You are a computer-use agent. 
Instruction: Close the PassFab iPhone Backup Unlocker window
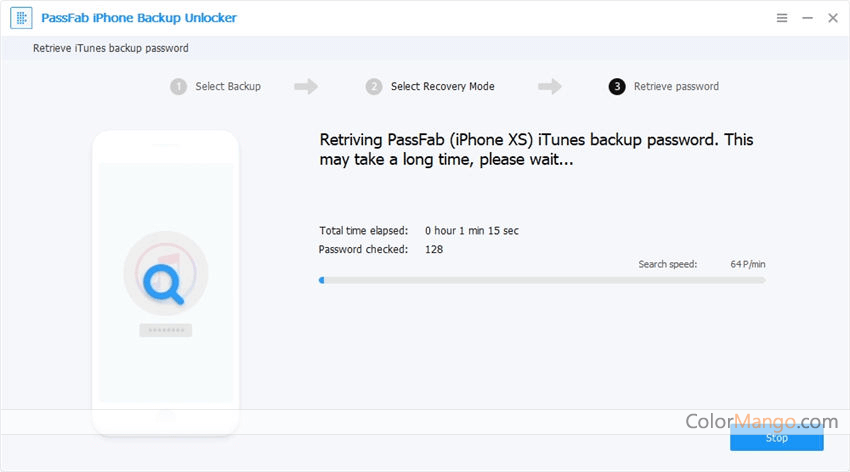pos(830,18)
